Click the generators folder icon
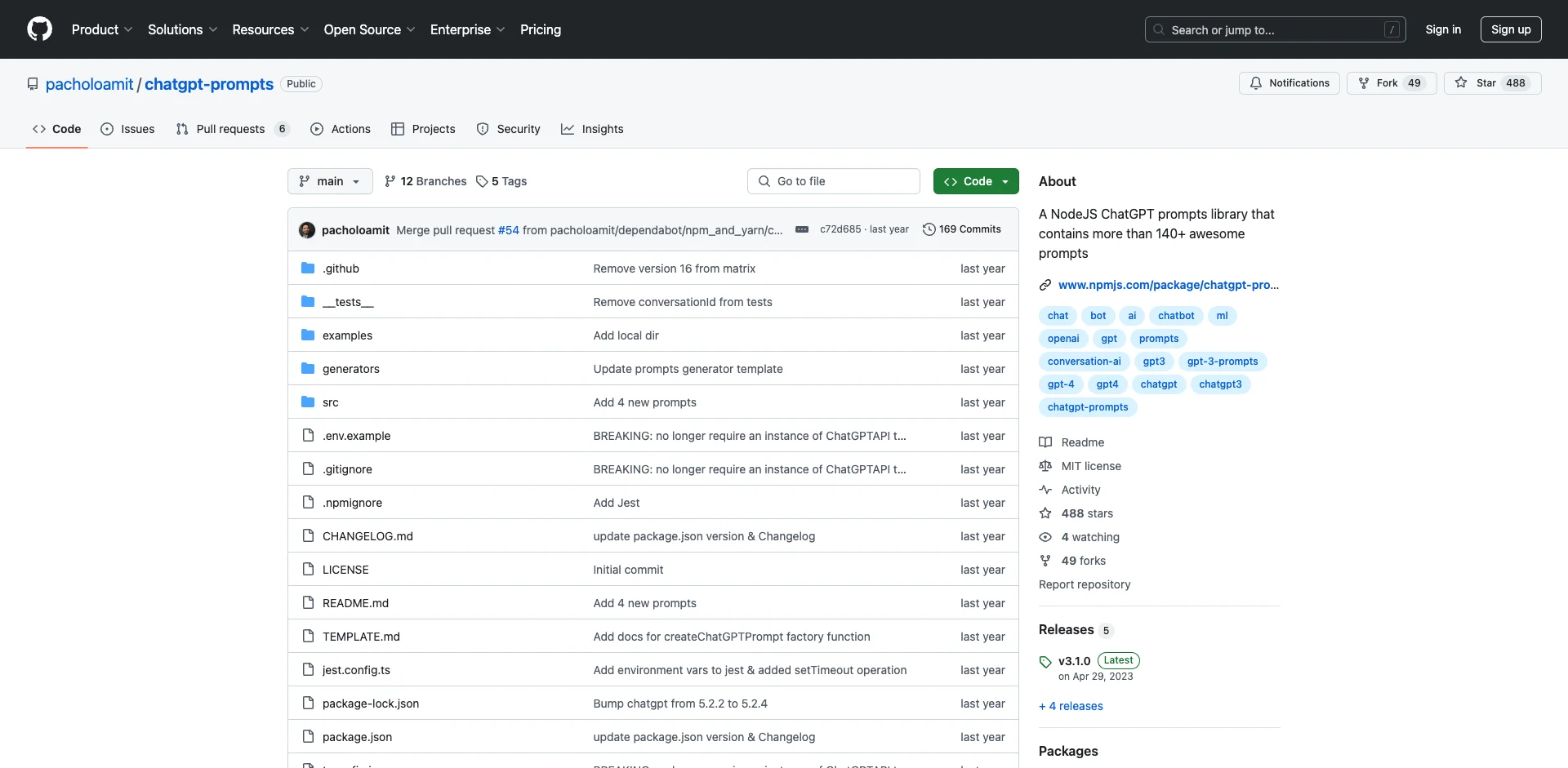The image size is (1568, 768). (x=308, y=368)
